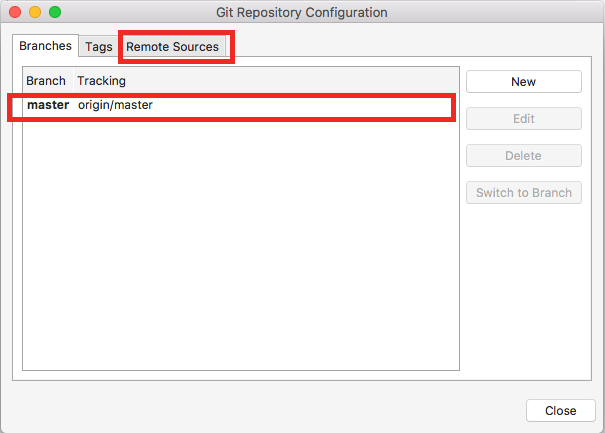Viewport: 605px width, 433px height.
Task: Click blank tab bar space right of Remote Sources
Action: (x=400, y=47)
